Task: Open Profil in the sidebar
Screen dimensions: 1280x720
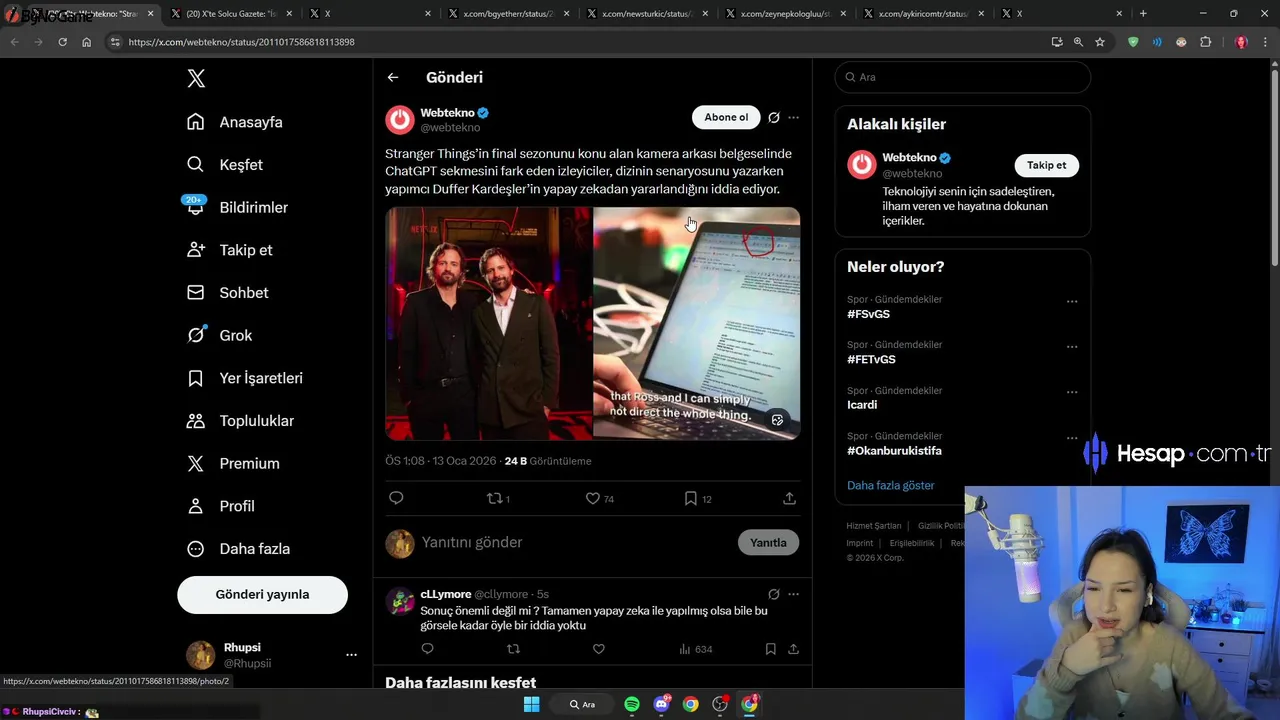Action: [221, 506]
